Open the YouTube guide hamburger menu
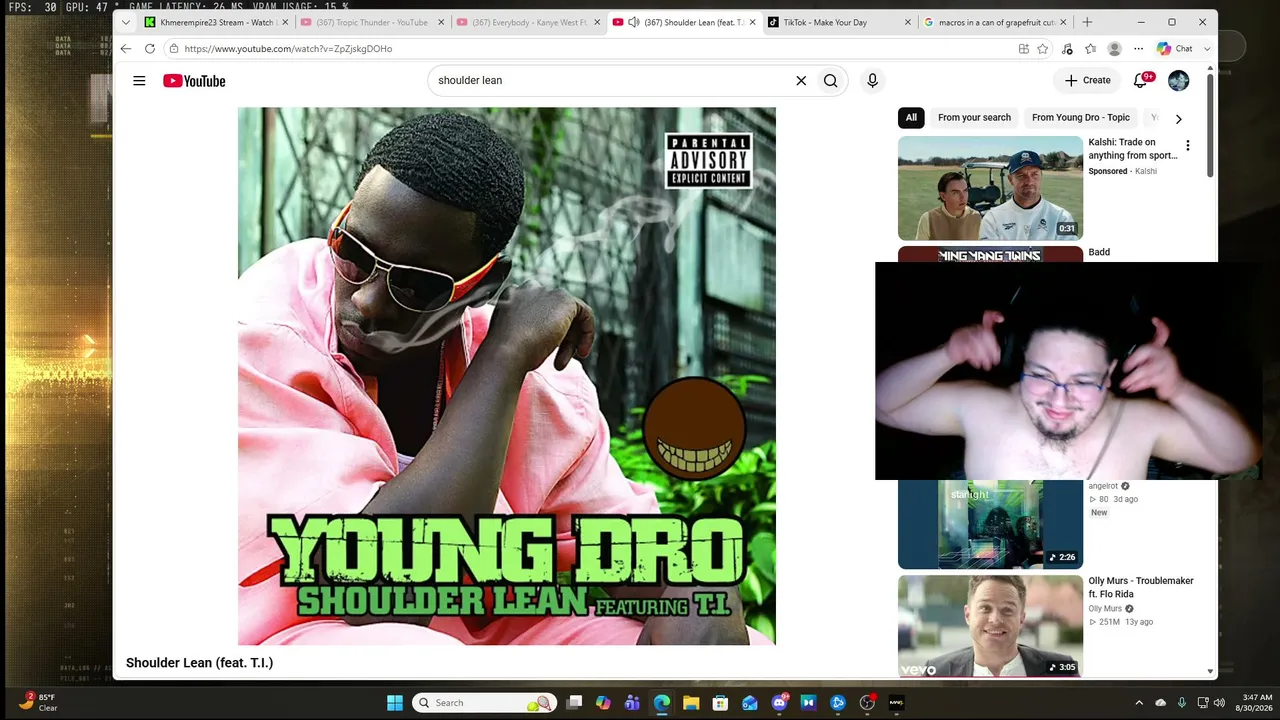The height and width of the screenshot is (720, 1280). 139,81
